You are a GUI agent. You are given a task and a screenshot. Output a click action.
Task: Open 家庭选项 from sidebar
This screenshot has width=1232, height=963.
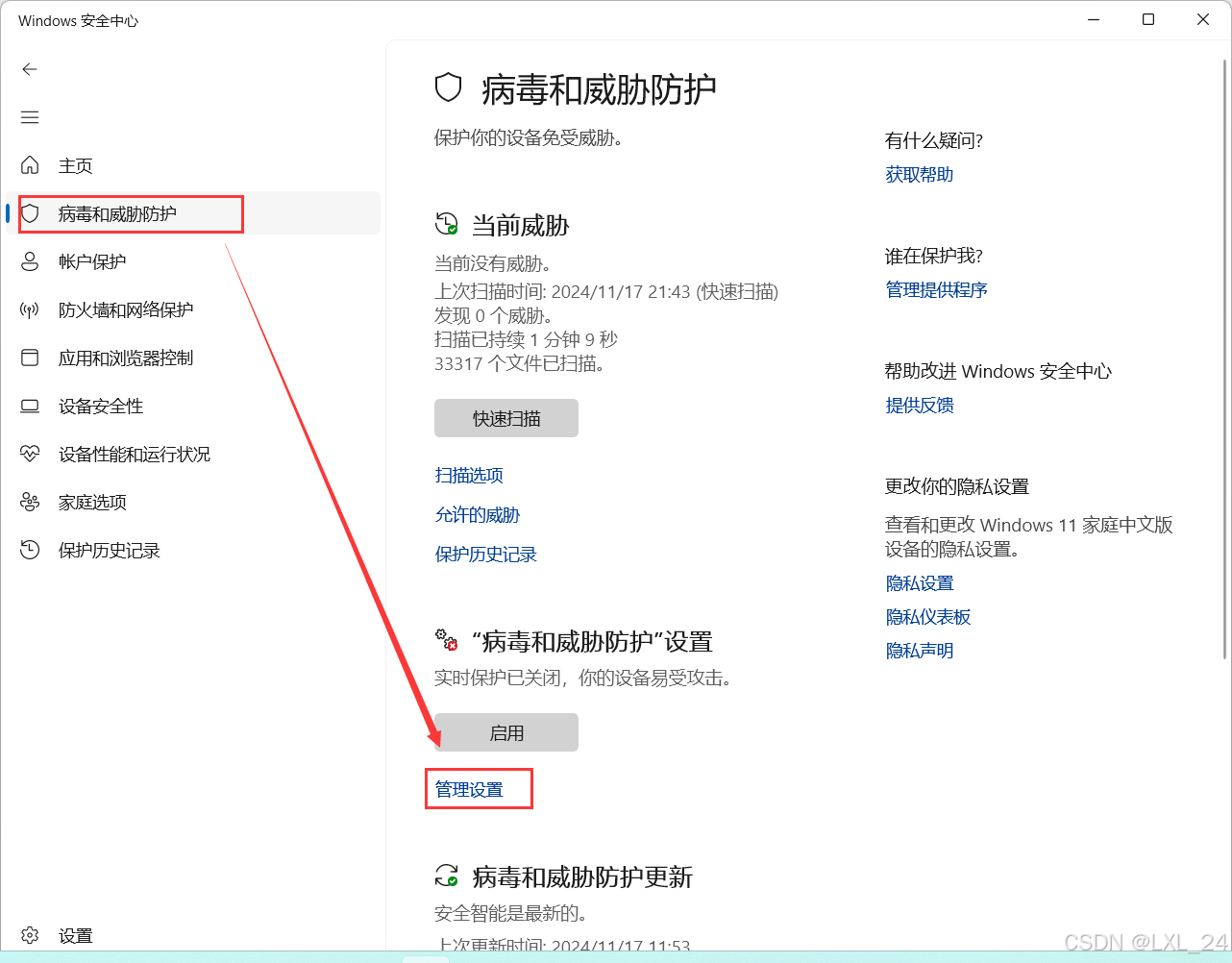193,502
